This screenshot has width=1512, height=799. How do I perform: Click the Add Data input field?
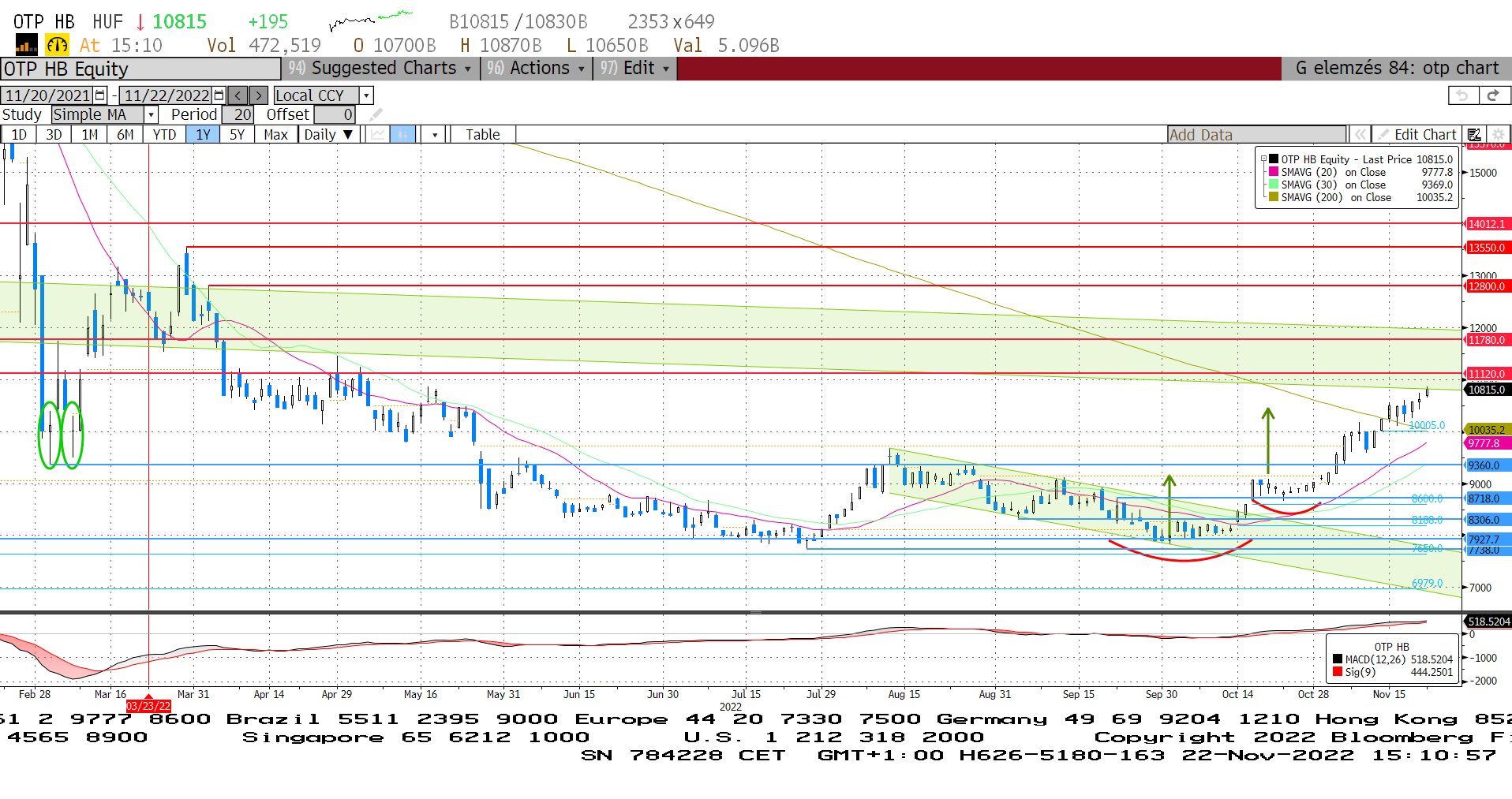[x=1256, y=135]
